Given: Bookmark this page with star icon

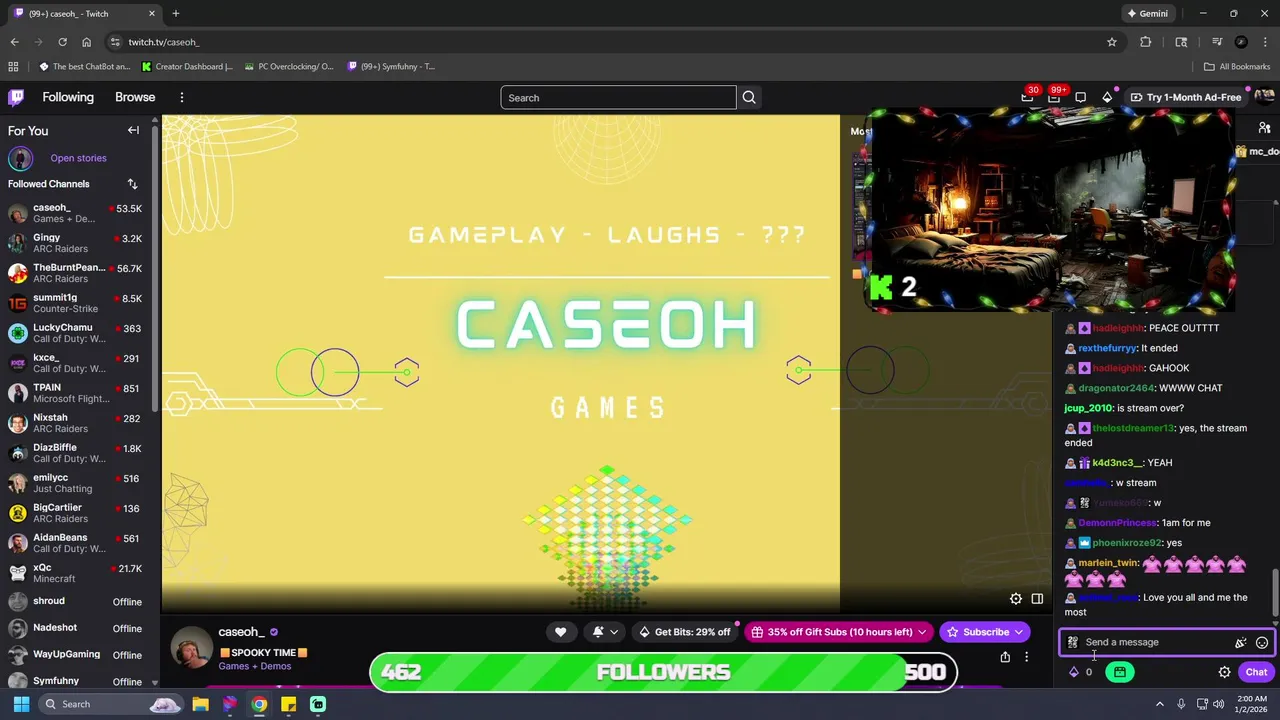Looking at the screenshot, I should click(1111, 42).
